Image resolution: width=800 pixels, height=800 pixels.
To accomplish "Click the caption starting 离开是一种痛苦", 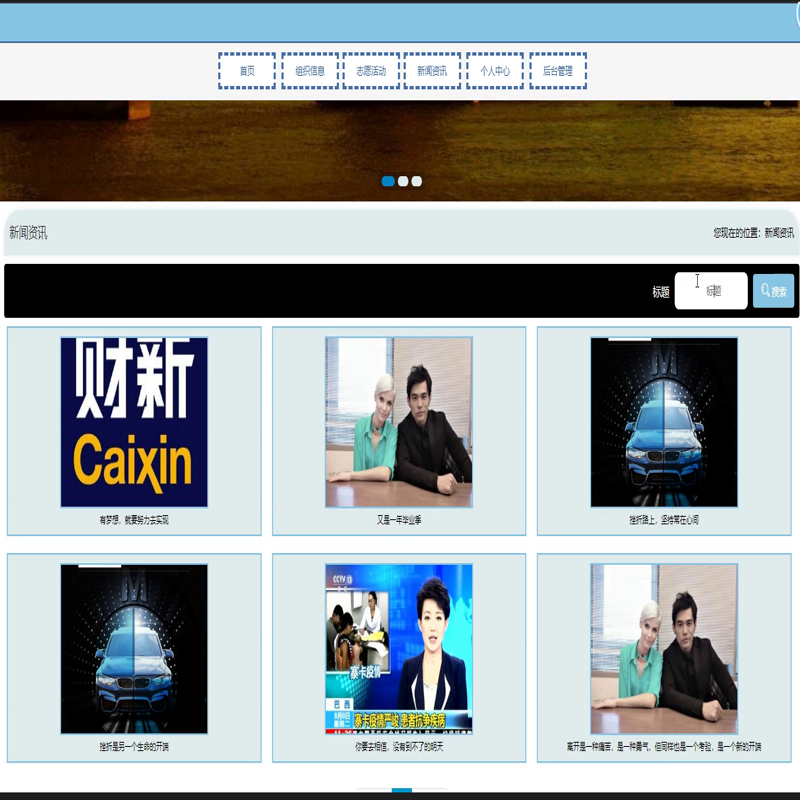I will 664,746.
